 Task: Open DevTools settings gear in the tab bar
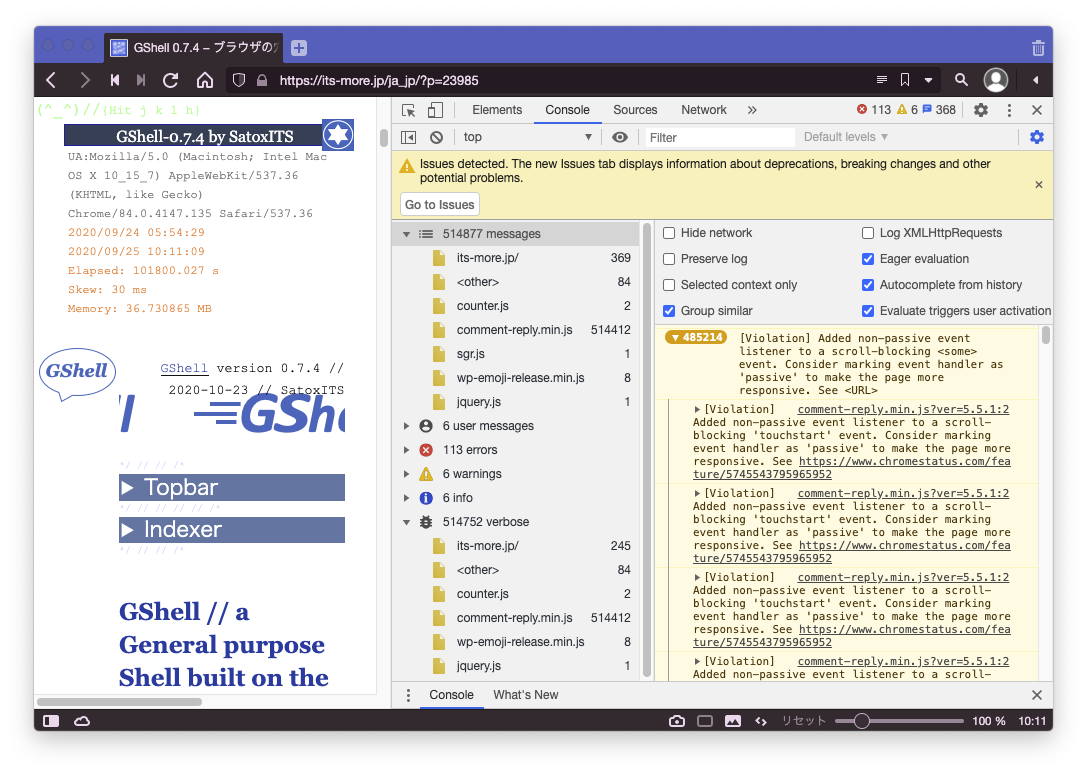[981, 110]
